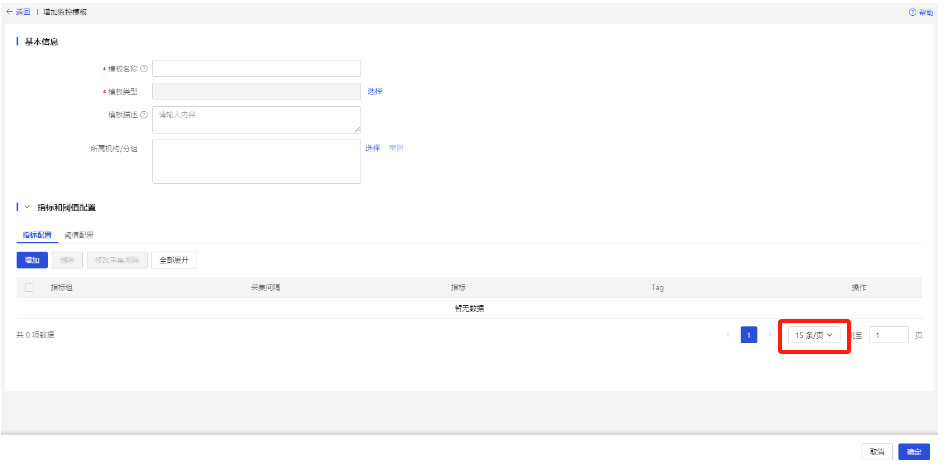Click the help icon beside 模板描述

tap(144, 114)
